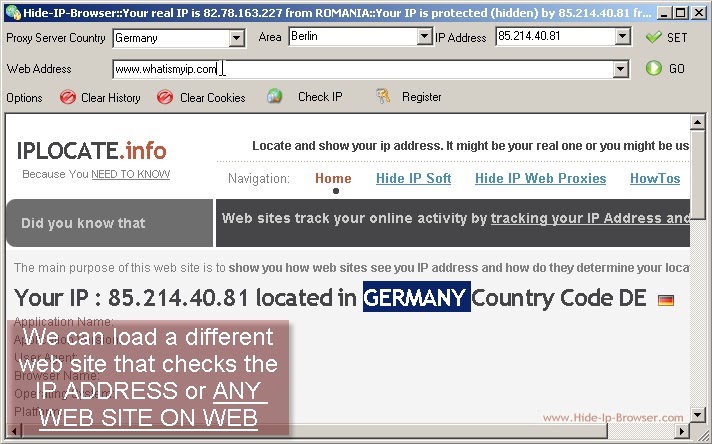Click the Hide-IP-Browser title bar app icon
The width and height of the screenshot is (712, 444).
[x=13, y=12]
